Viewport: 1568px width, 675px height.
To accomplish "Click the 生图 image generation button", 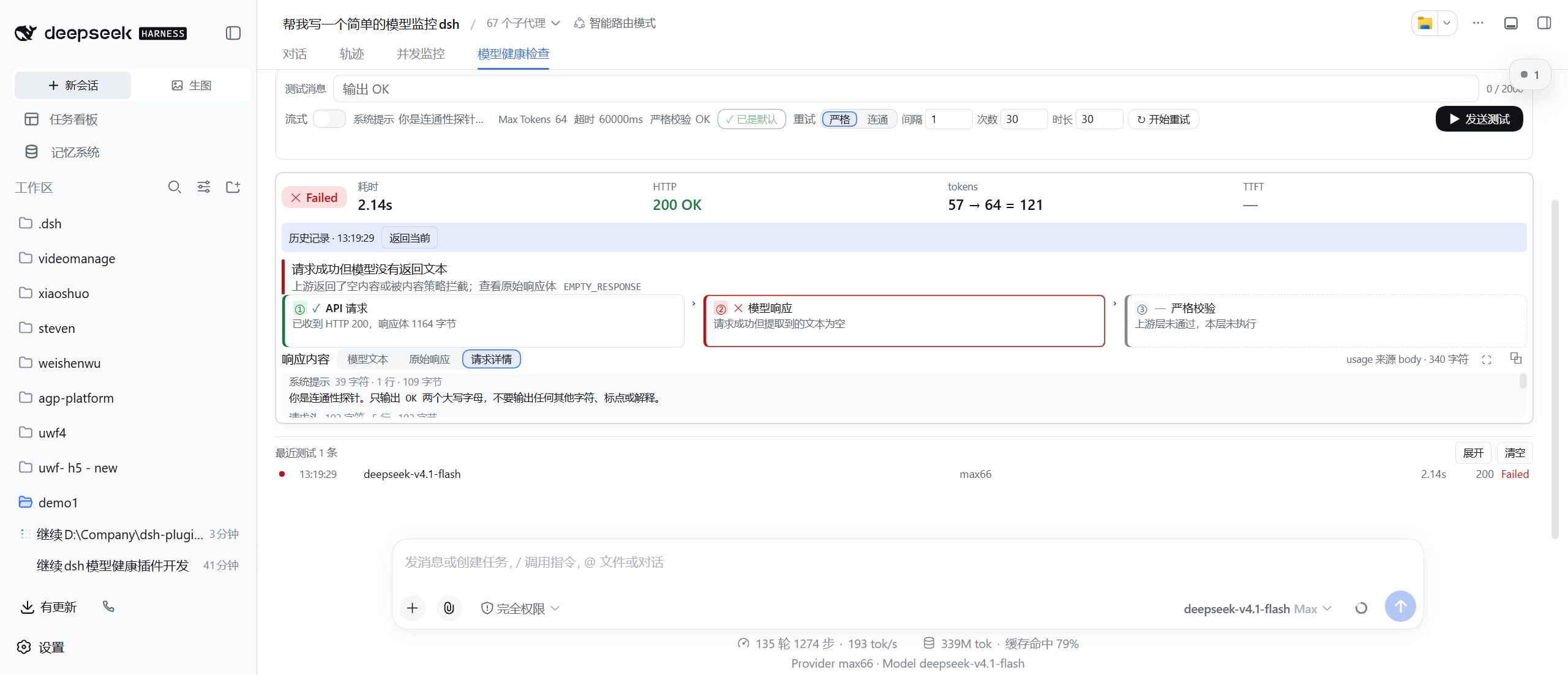I will (x=192, y=85).
